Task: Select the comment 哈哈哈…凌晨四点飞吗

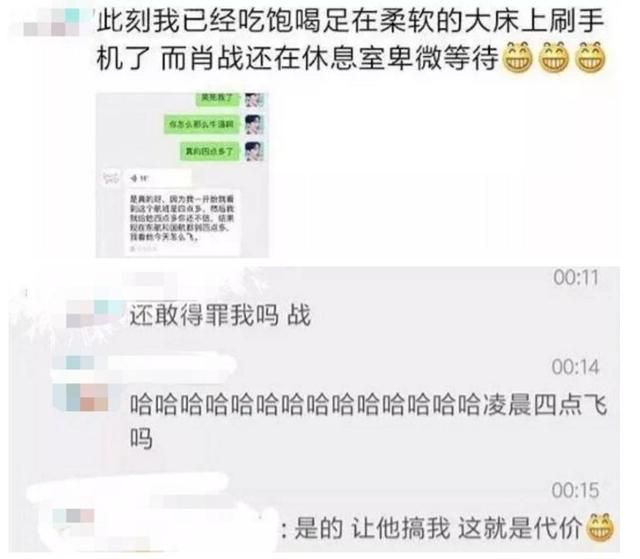Action: point(369,421)
